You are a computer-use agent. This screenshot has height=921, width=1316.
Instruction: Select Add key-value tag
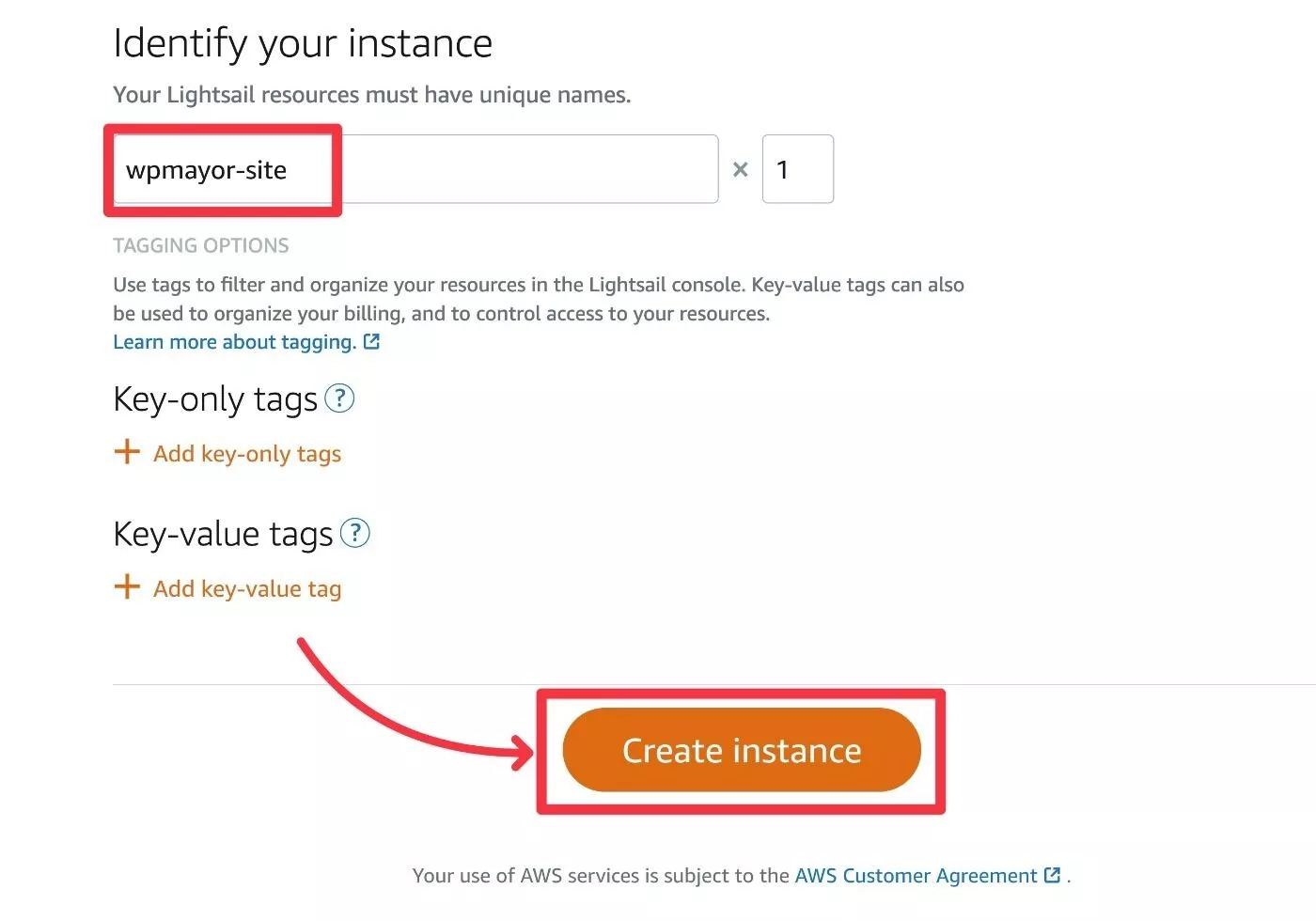(x=247, y=588)
